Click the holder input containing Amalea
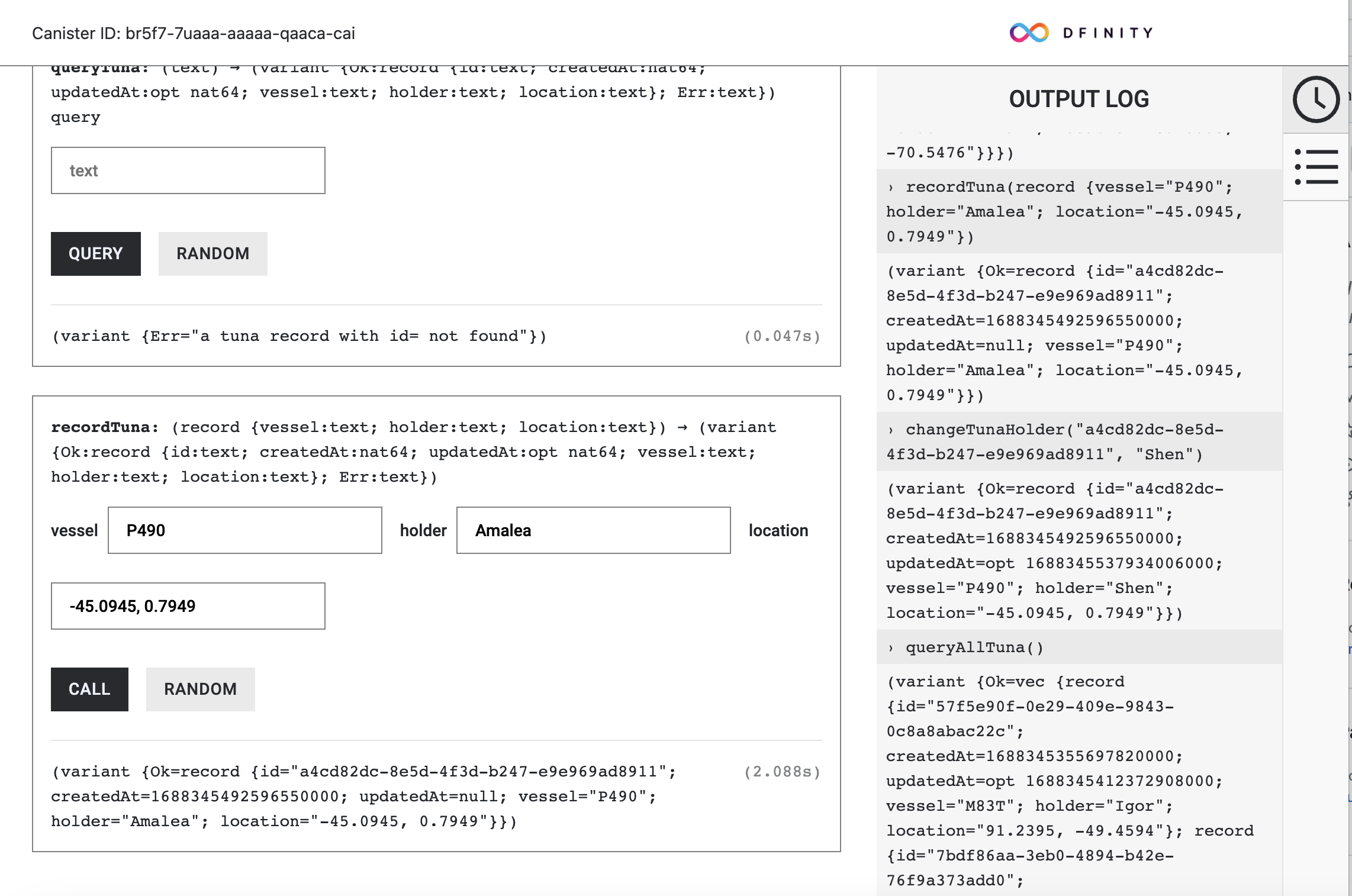Viewport: 1352px width, 896px height. click(x=593, y=530)
